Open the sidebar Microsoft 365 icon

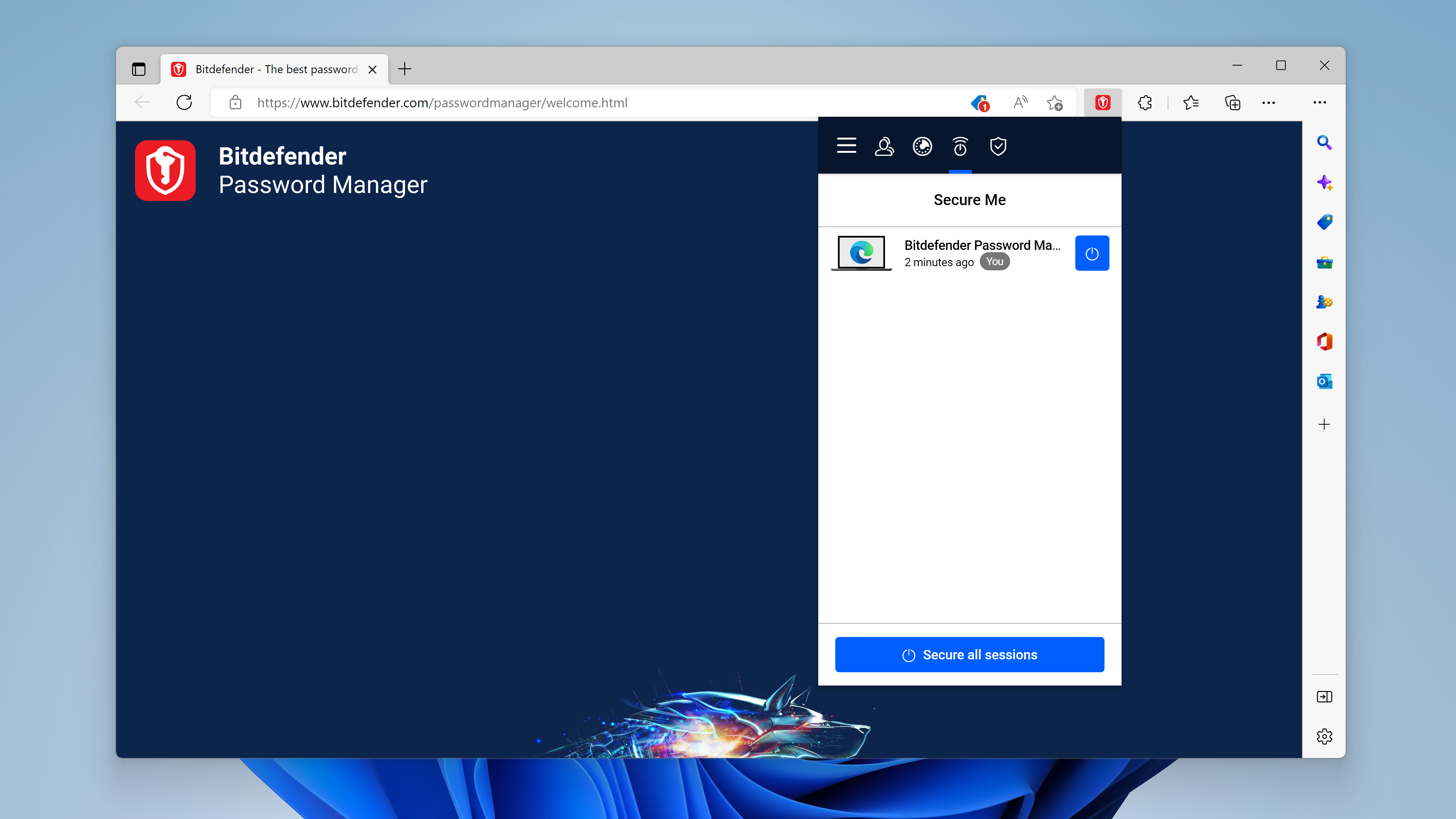tap(1324, 341)
